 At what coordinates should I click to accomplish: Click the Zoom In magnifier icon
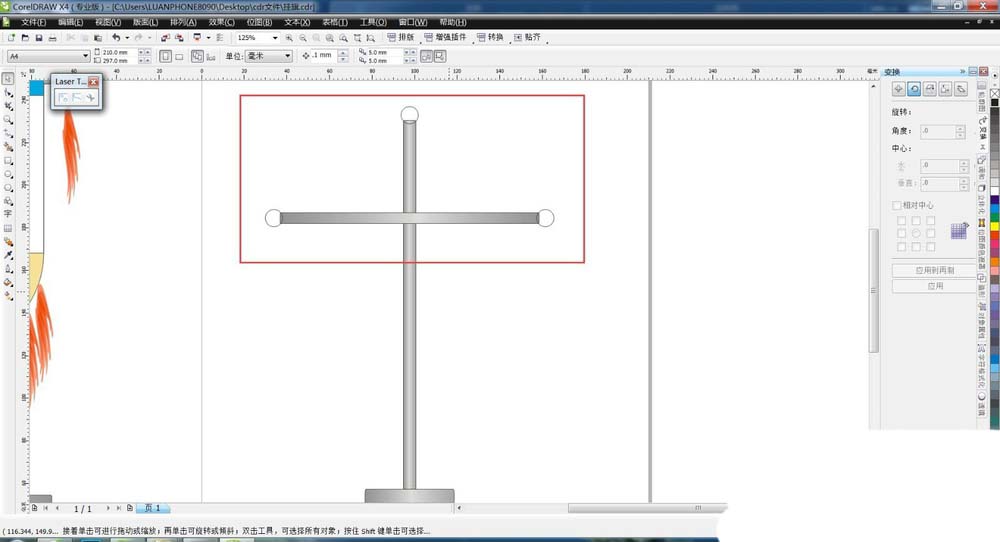(x=289, y=38)
